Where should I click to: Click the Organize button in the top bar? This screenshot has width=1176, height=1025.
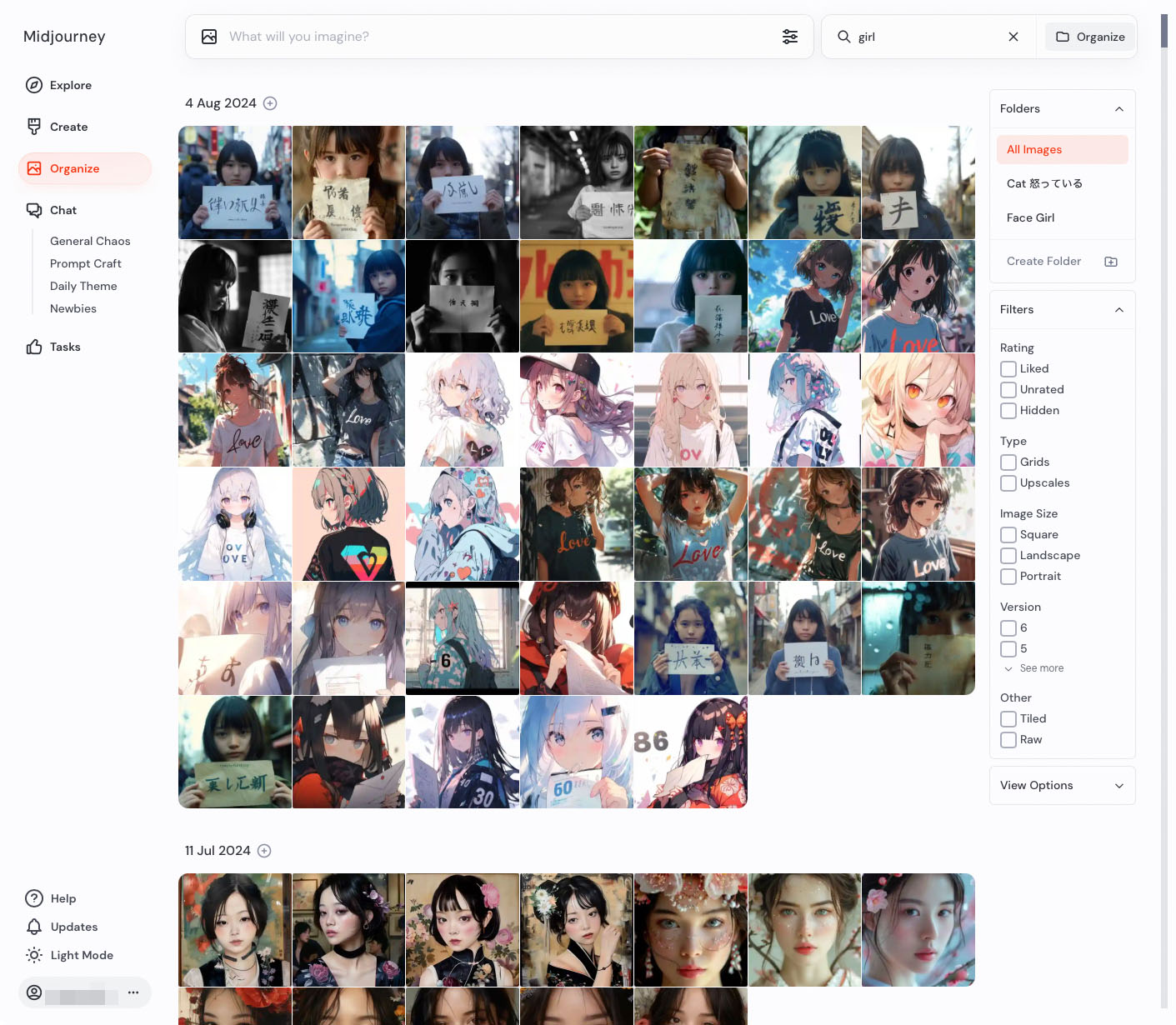coord(1090,37)
